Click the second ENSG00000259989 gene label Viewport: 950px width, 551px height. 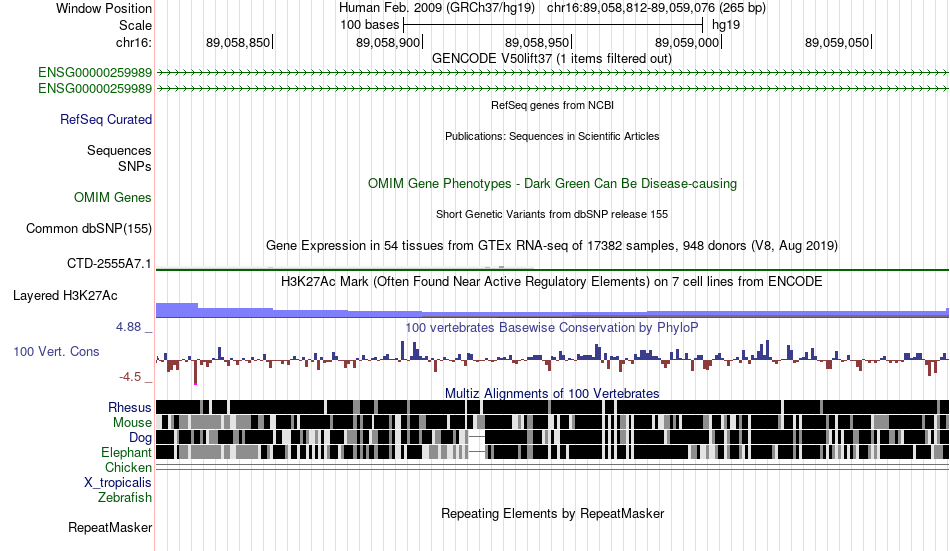pyautogui.click(x=95, y=88)
